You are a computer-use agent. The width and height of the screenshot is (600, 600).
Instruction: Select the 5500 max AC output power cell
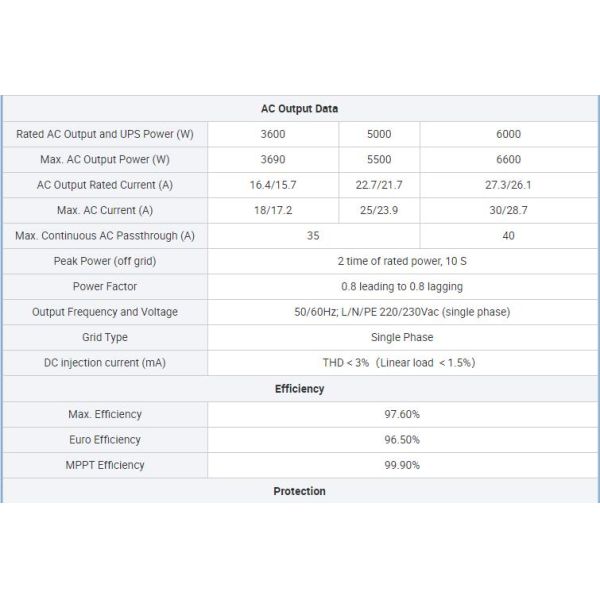(x=379, y=159)
